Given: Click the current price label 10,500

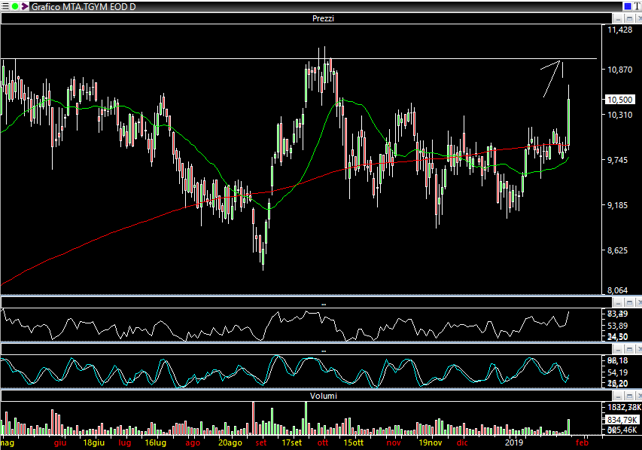Looking at the screenshot, I should [x=619, y=99].
